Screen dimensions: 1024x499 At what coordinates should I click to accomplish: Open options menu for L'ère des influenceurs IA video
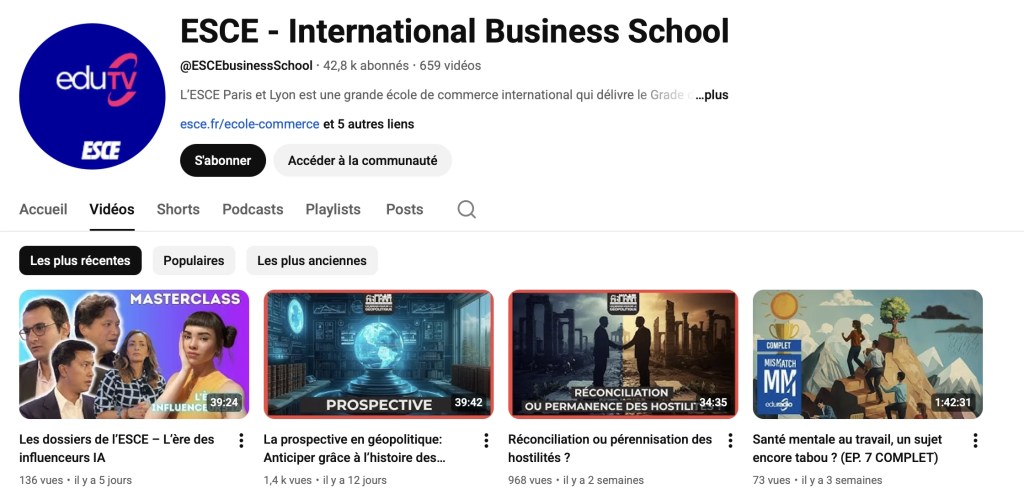tap(241, 440)
